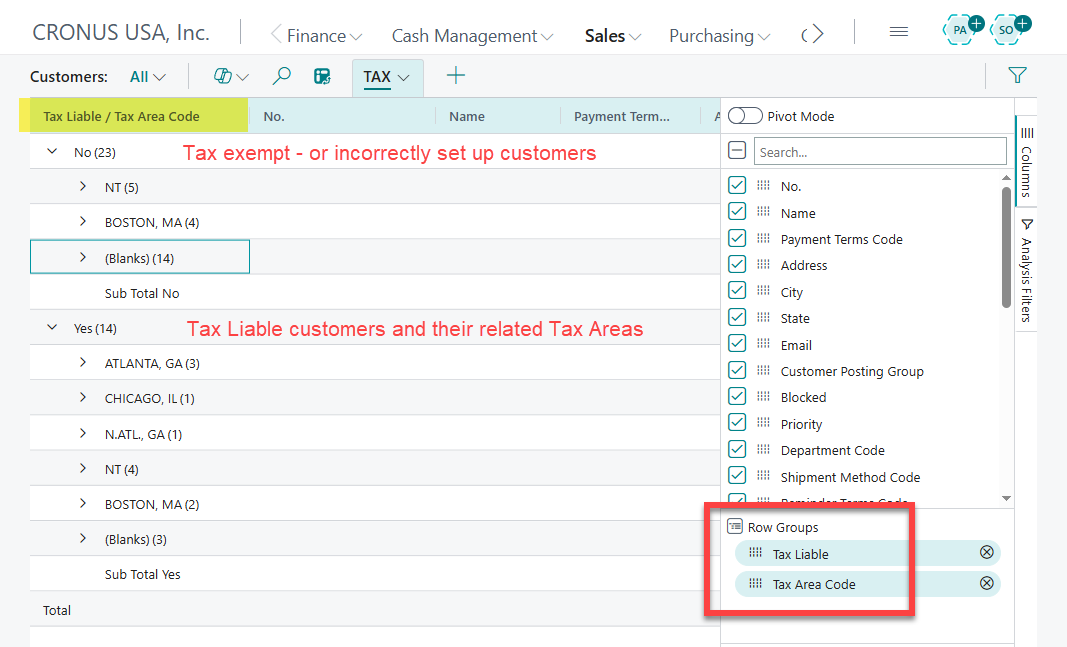Screen dimensions: 1067x647
Task: Uncheck the Customer Posting Group column
Action: click(x=737, y=370)
